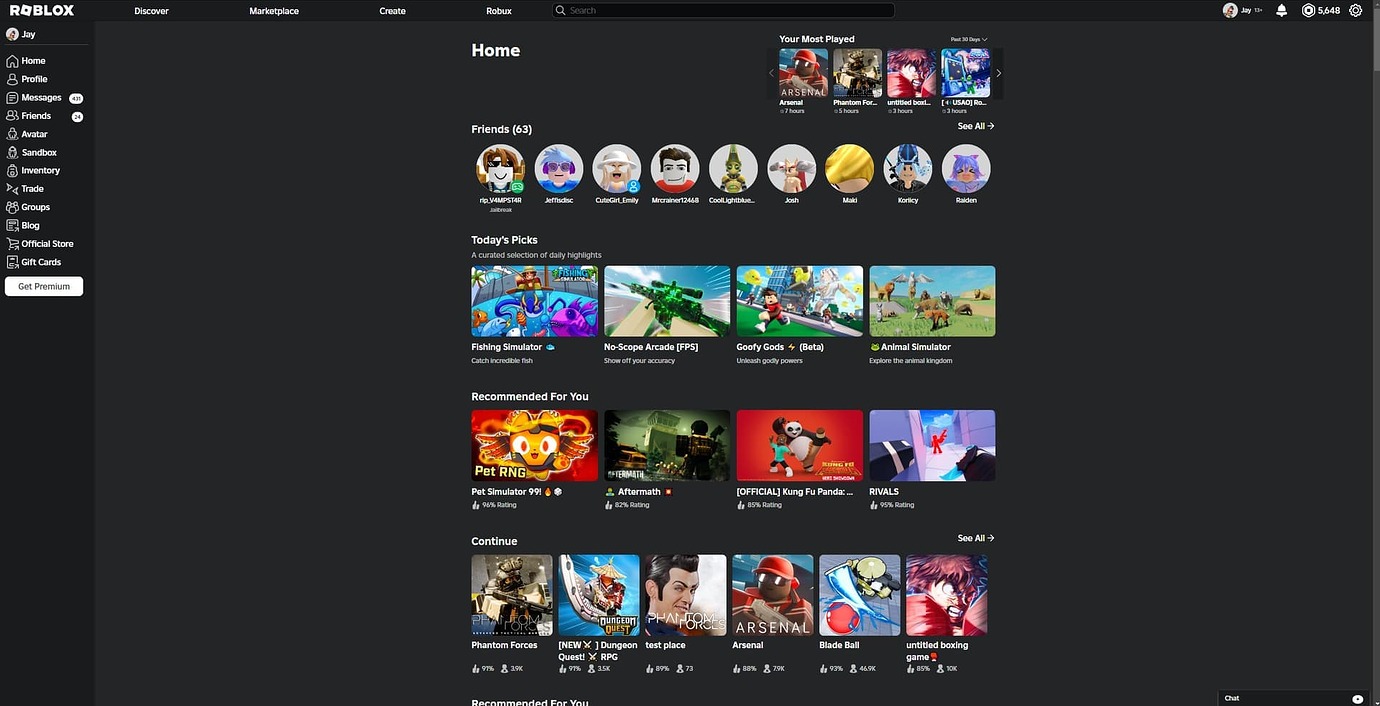This screenshot has width=1380, height=706.
Task: Click See All next to Friends
Action: 976,126
